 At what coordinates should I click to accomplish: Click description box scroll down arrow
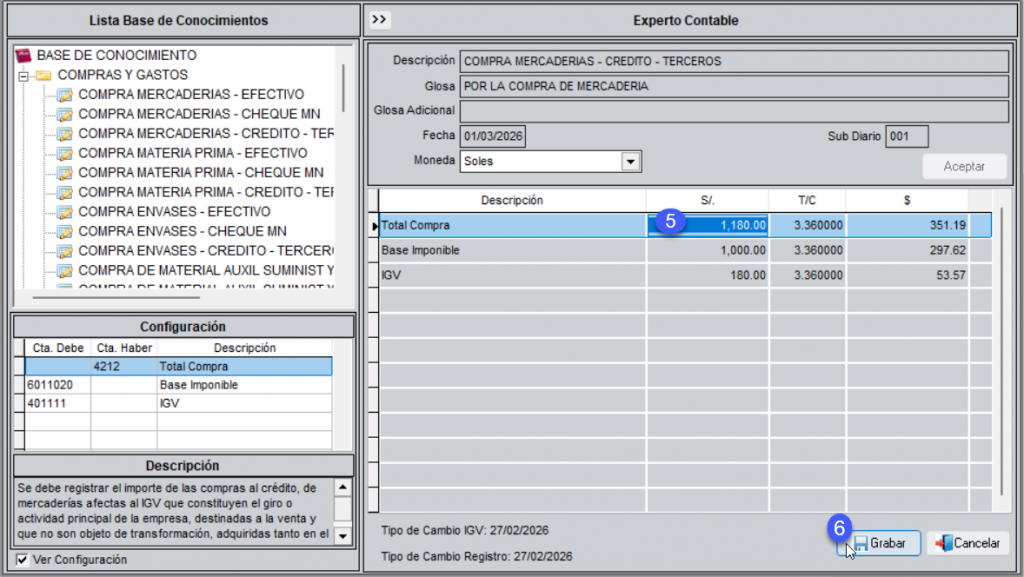click(x=343, y=536)
